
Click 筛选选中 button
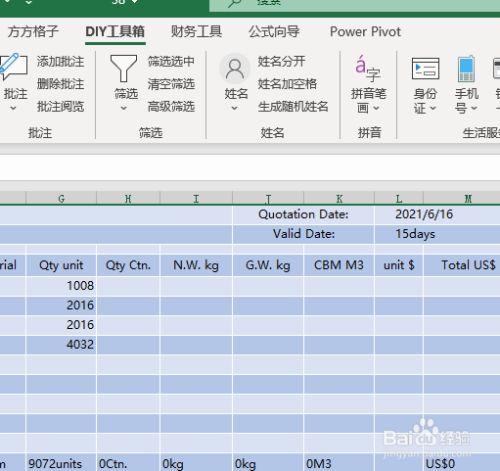pyautogui.click(x=171, y=62)
